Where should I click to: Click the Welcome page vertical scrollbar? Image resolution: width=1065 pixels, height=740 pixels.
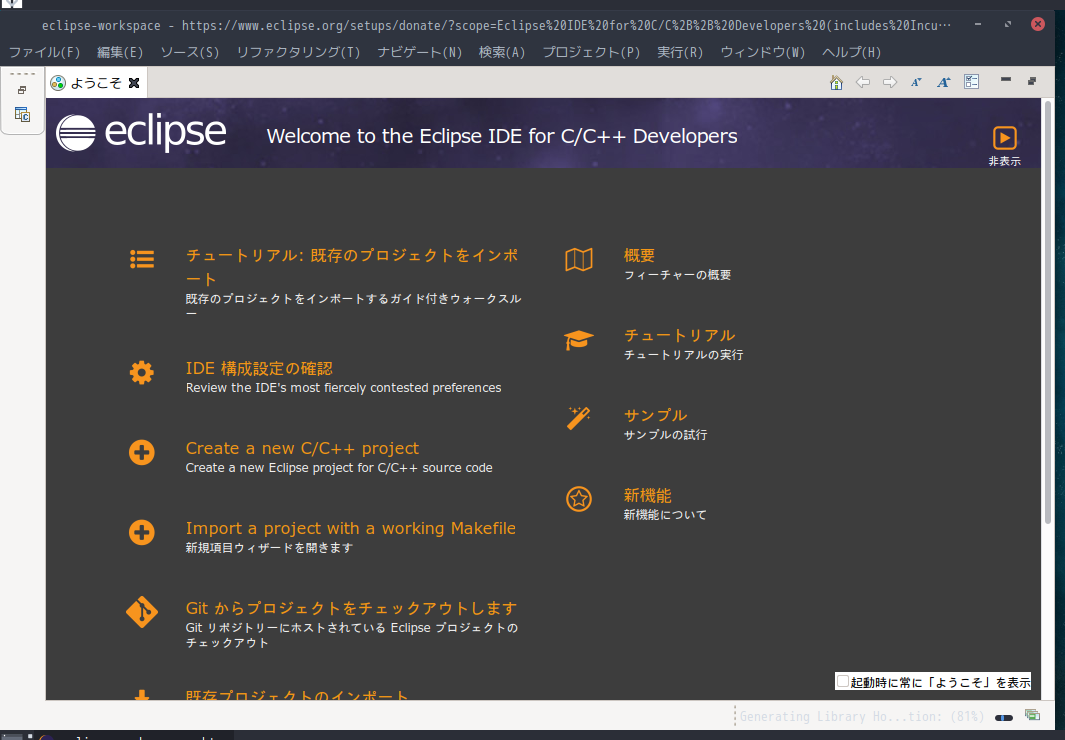(1047, 312)
